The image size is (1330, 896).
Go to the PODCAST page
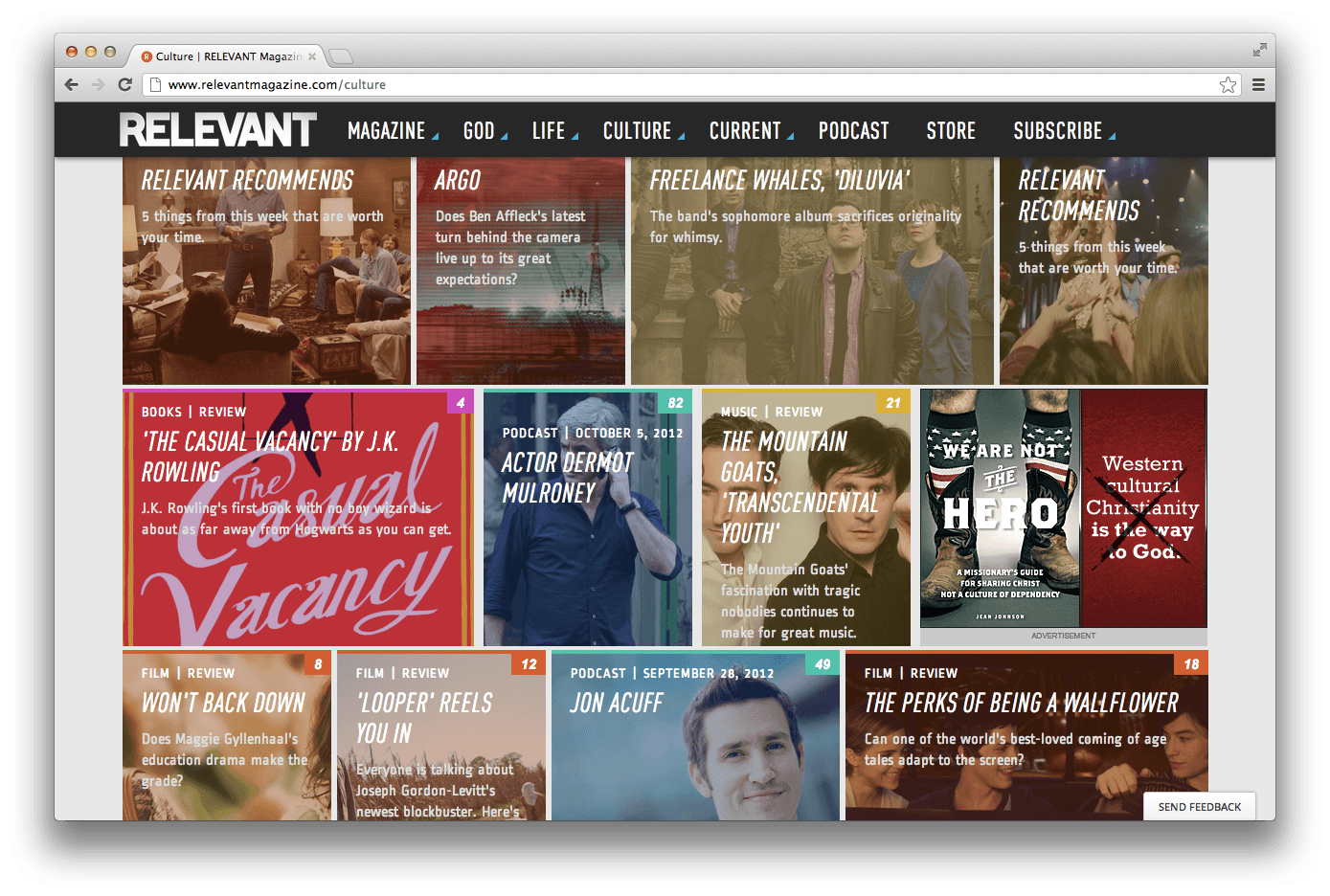pos(853,131)
